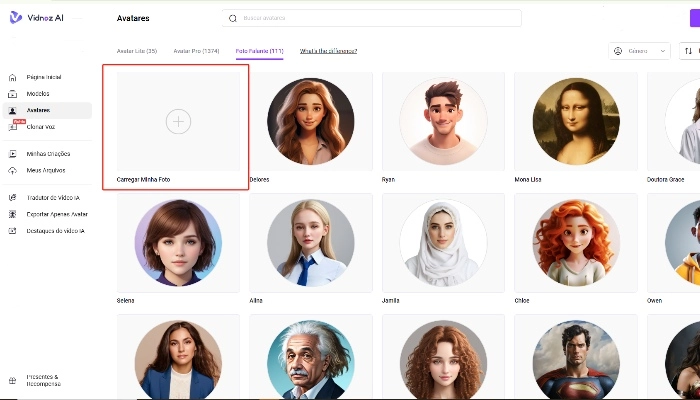Open the What's the difference? link
Viewport: 700px width, 400px height.
pyautogui.click(x=328, y=51)
